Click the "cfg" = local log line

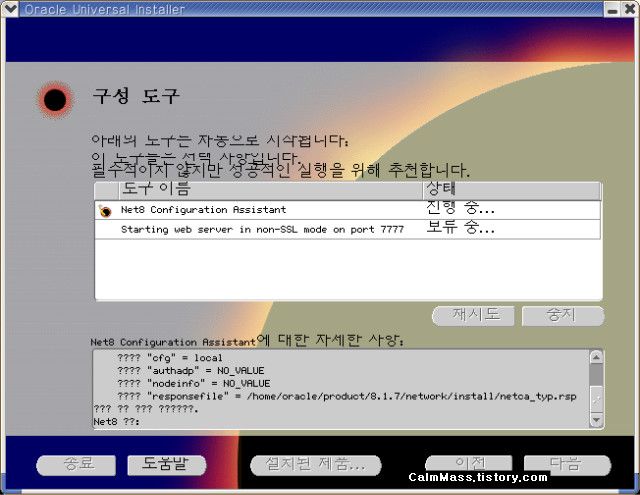click(170, 358)
